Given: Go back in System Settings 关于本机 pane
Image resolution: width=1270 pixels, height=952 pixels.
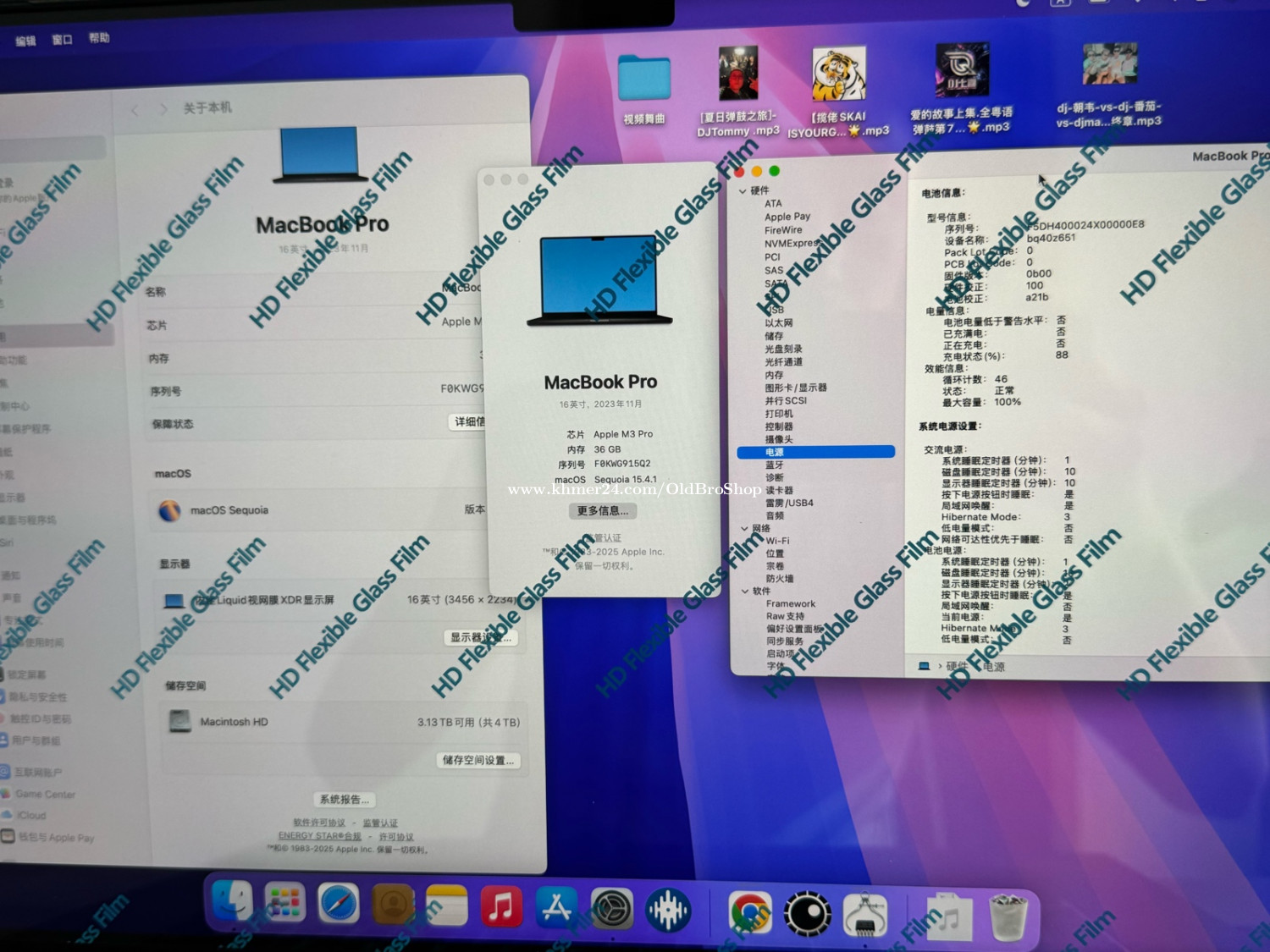Looking at the screenshot, I should click(135, 110).
